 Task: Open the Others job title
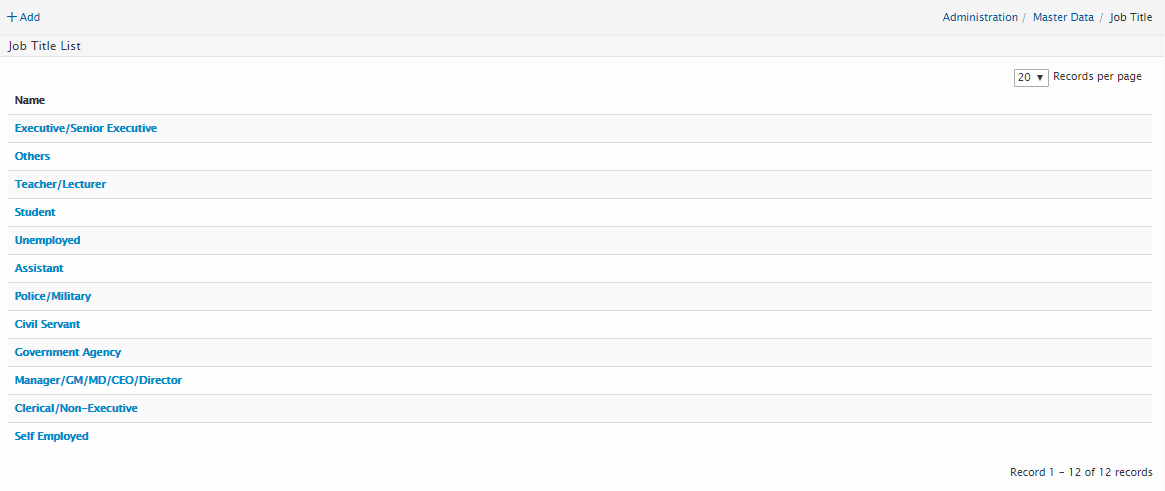[x=32, y=156]
